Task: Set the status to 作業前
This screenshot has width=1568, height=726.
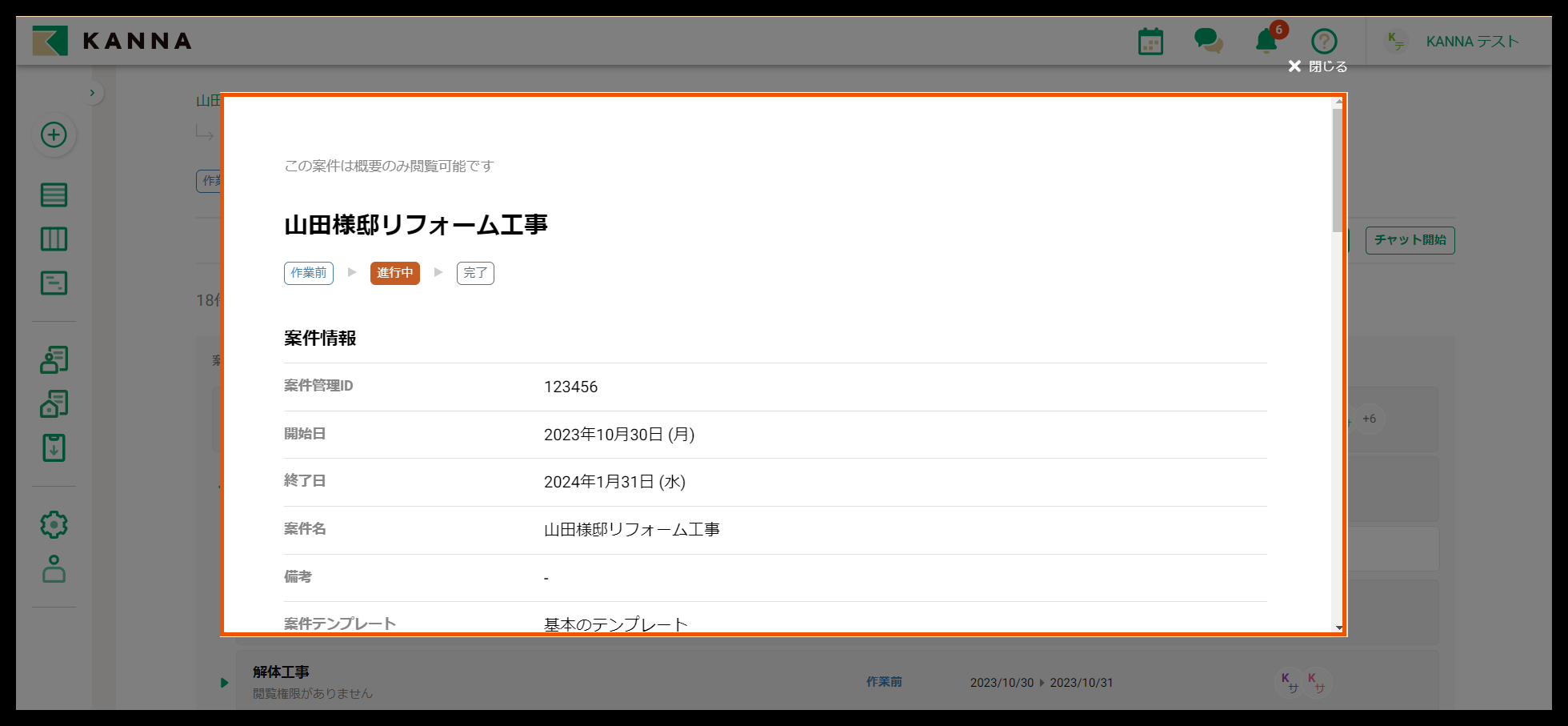Action: point(308,273)
